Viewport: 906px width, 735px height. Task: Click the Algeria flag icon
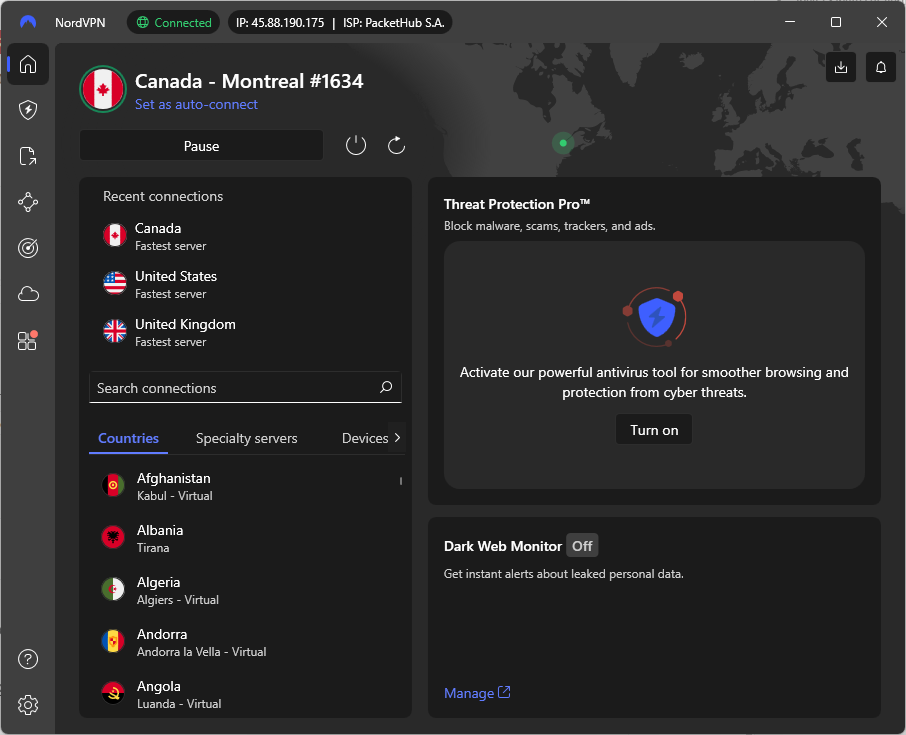tap(113, 589)
